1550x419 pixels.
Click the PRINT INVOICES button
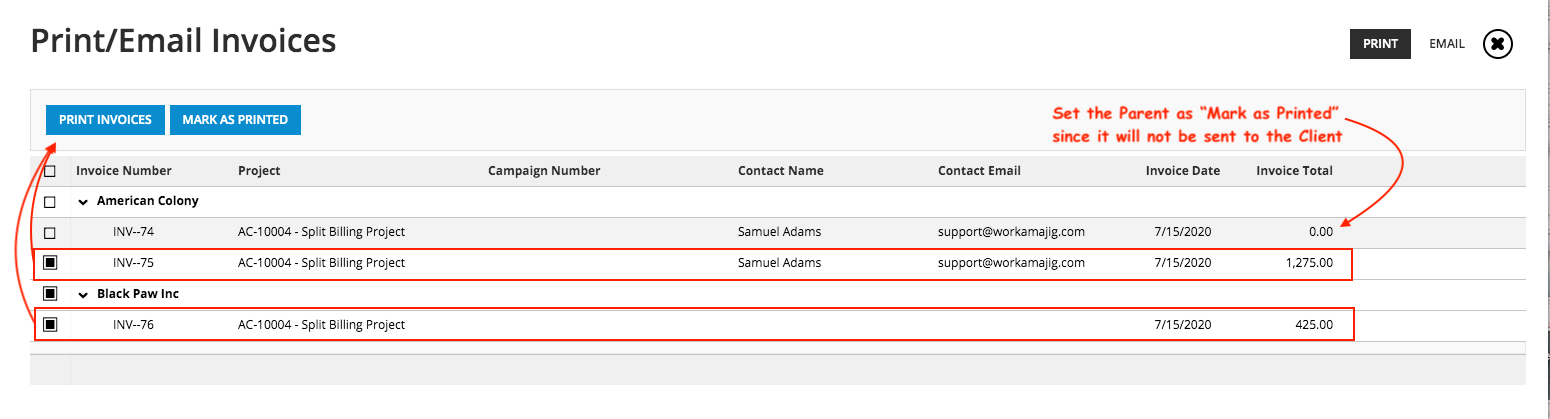tap(105, 120)
